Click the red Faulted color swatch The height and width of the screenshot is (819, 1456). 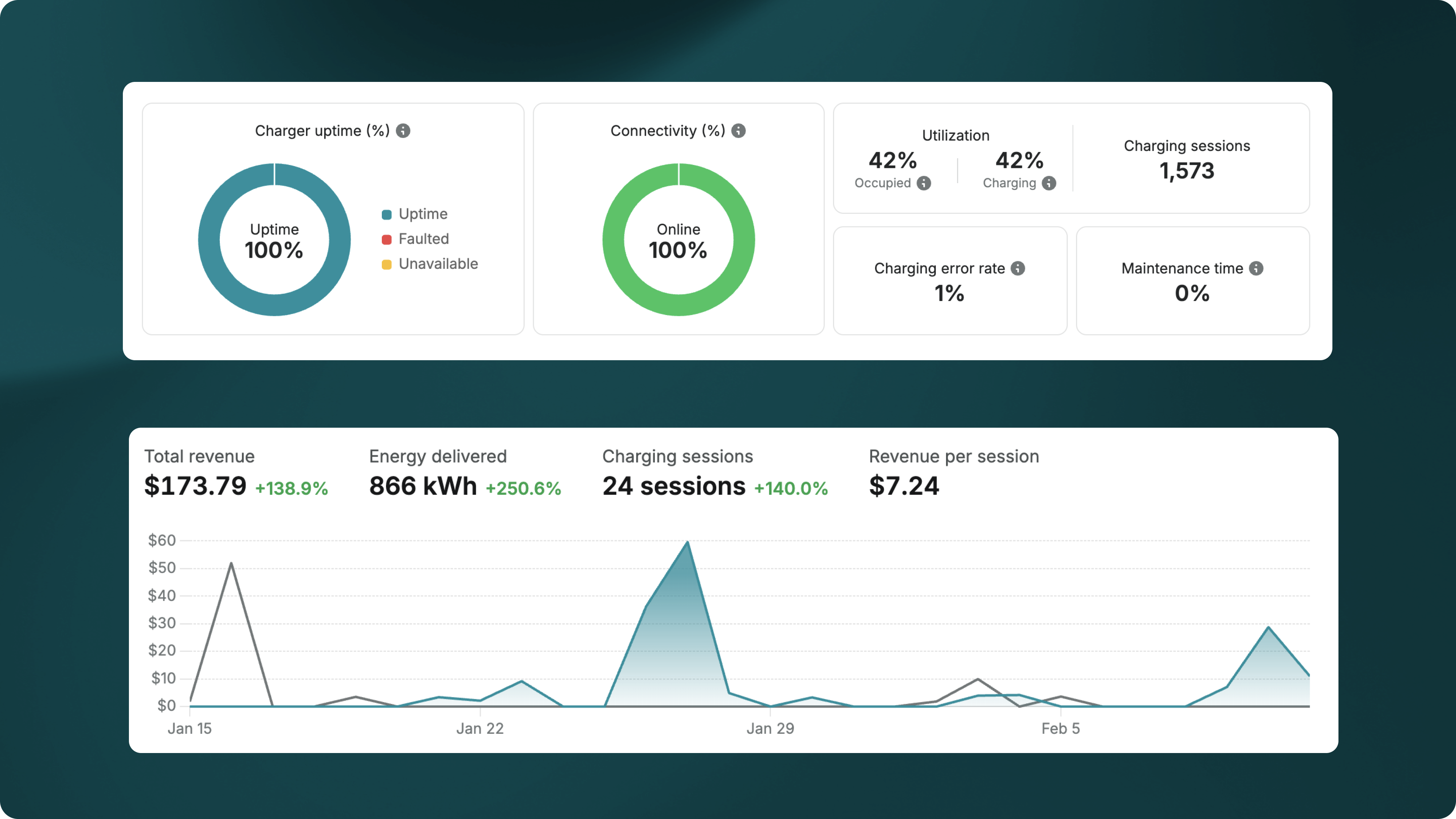click(x=387, y=240)
